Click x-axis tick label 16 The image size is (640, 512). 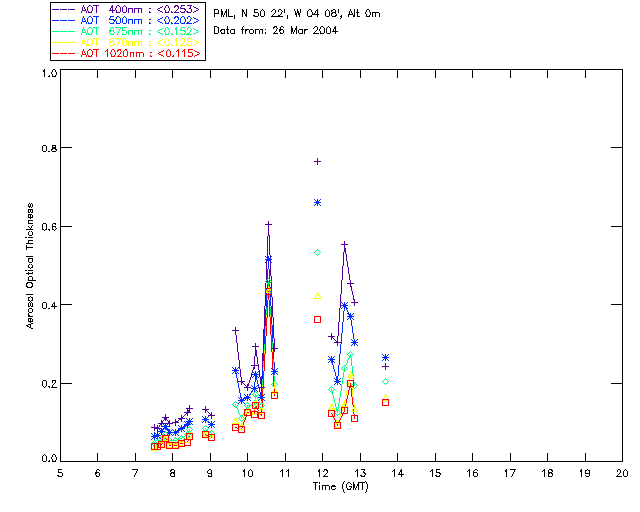click(473, 473)
